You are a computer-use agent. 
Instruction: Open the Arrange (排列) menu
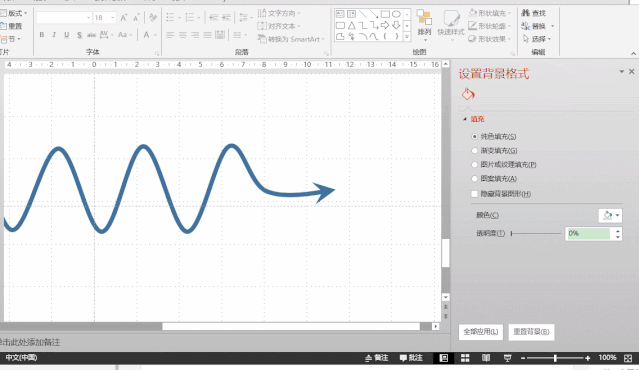click(424, 25)
